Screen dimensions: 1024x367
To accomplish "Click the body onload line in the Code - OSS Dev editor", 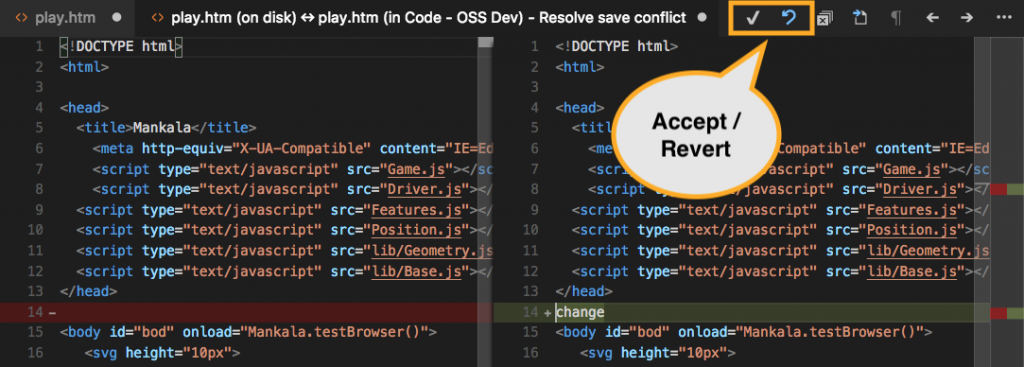I will pyautogui.click(x=743, y=332).
